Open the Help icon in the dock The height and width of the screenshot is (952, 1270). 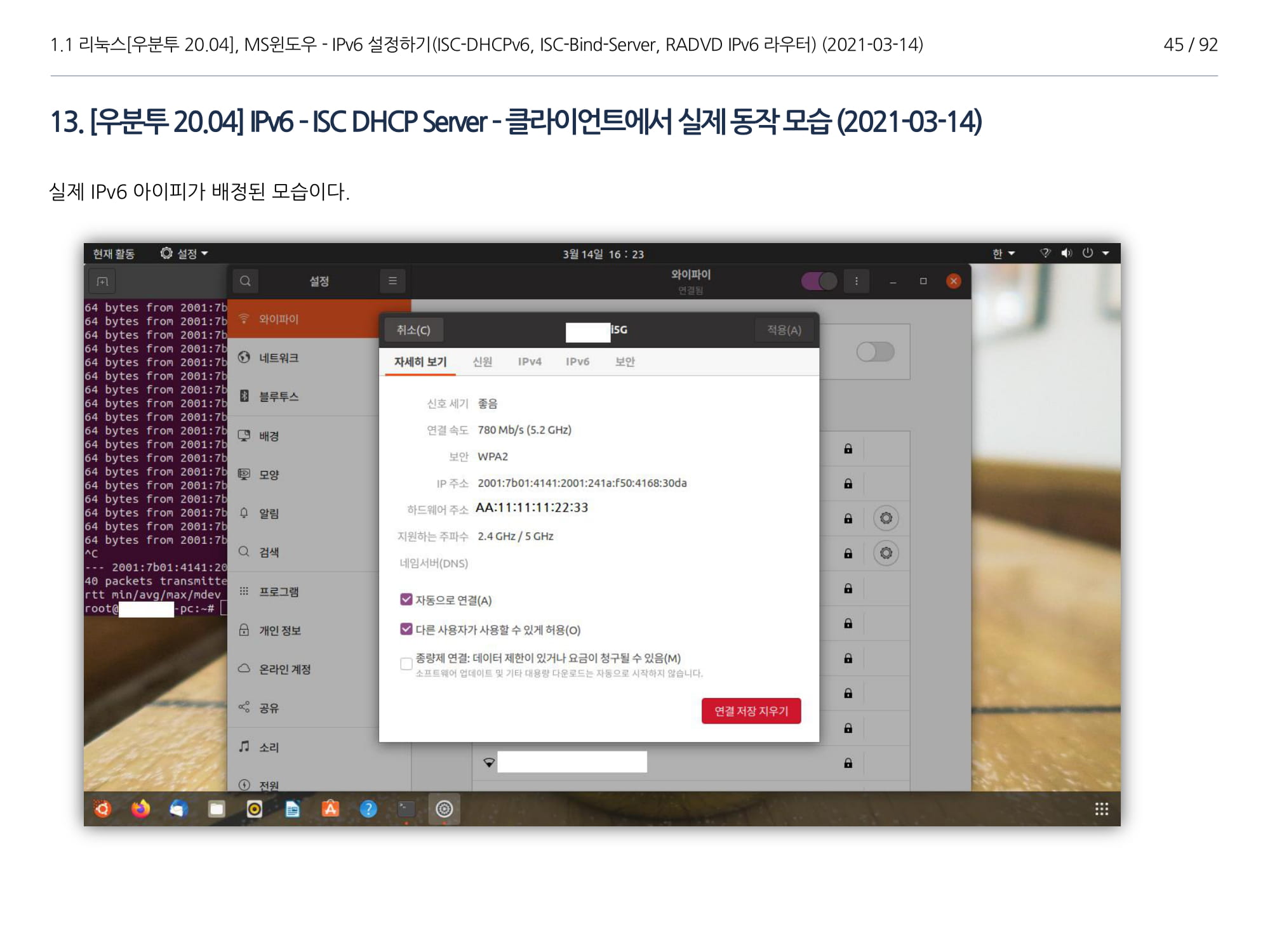pyautogui.click(x=368, y=809)
